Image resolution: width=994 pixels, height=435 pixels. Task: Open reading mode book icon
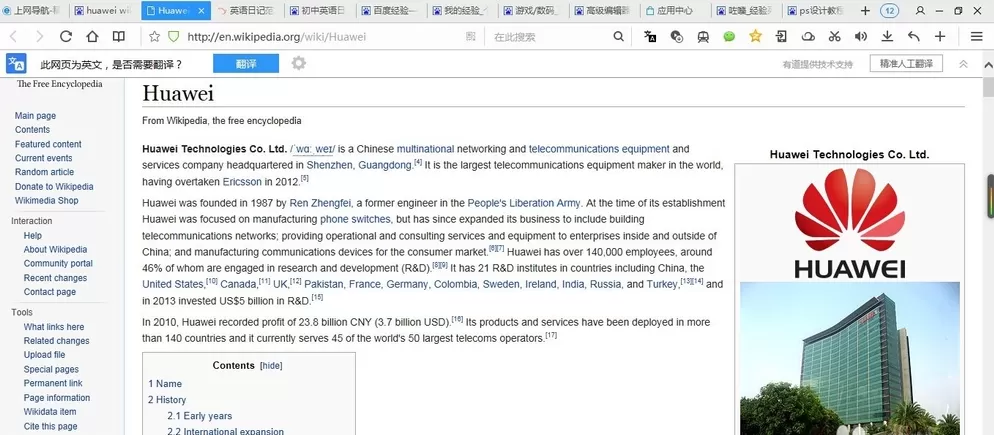coord(119,37)
